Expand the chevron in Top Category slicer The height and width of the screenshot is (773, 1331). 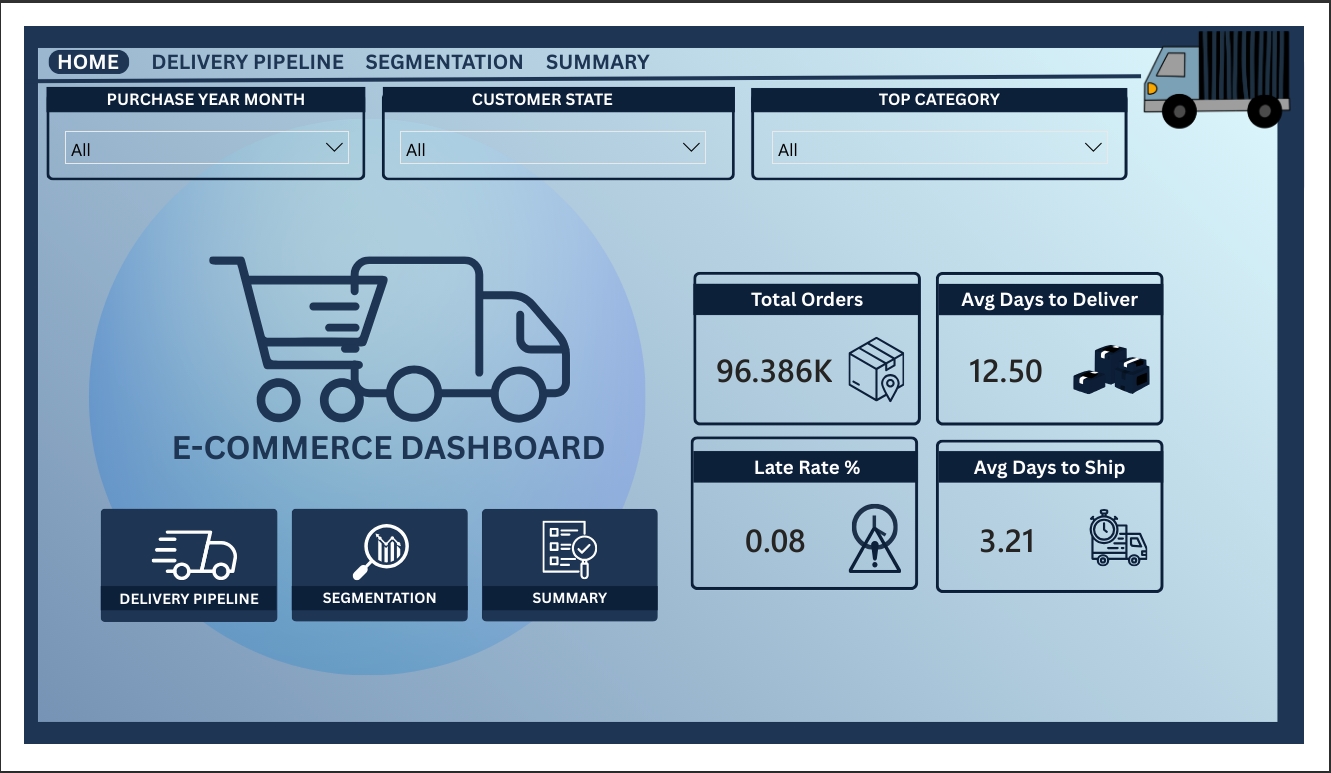1094,148
